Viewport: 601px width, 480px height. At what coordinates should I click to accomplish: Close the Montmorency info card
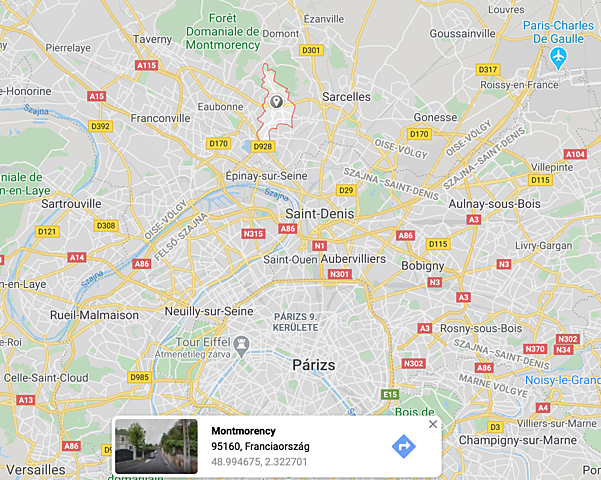pyautogui.click(x=433, y=424)
